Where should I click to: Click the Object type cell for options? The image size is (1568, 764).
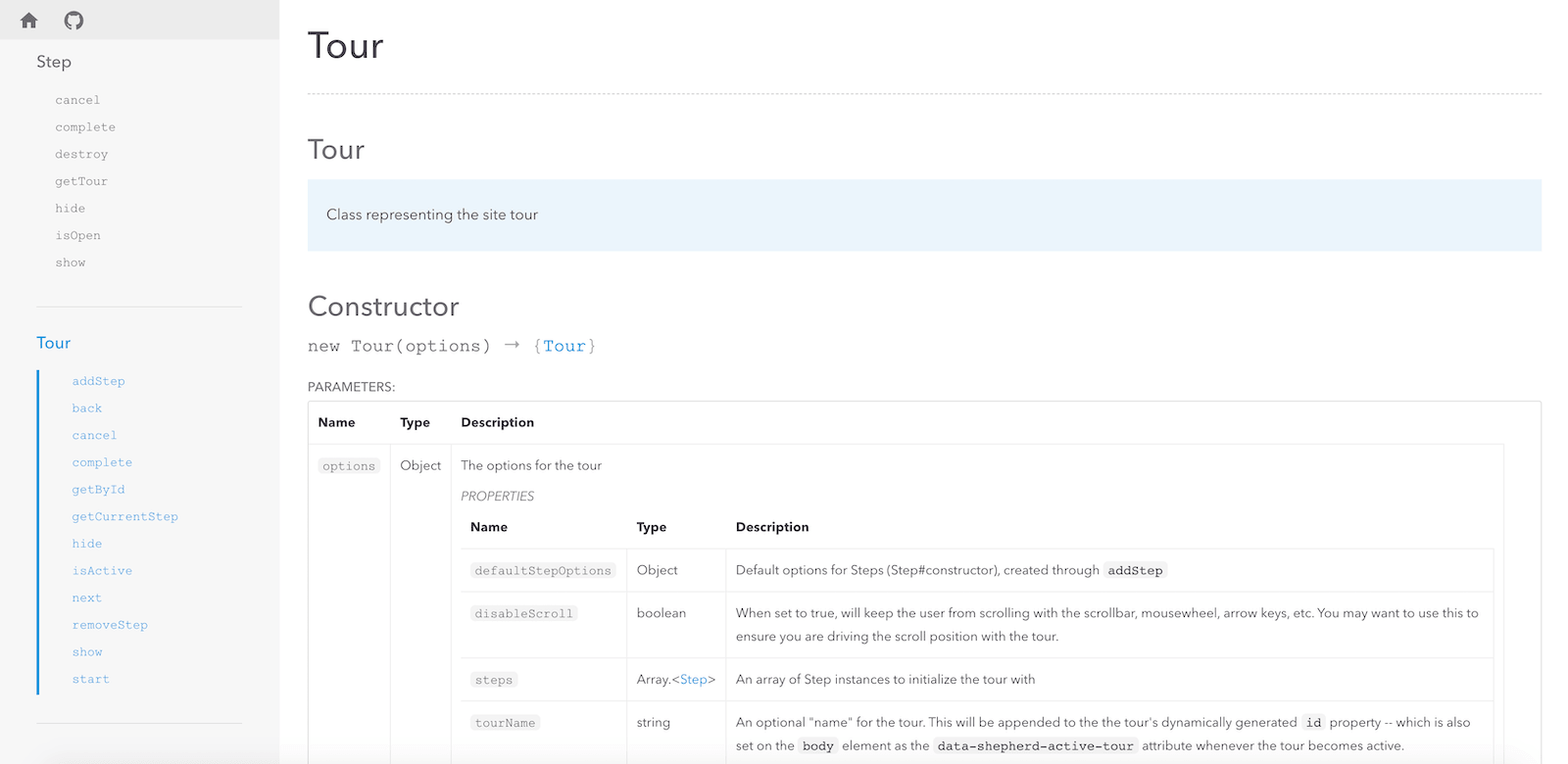pos(420,465)
